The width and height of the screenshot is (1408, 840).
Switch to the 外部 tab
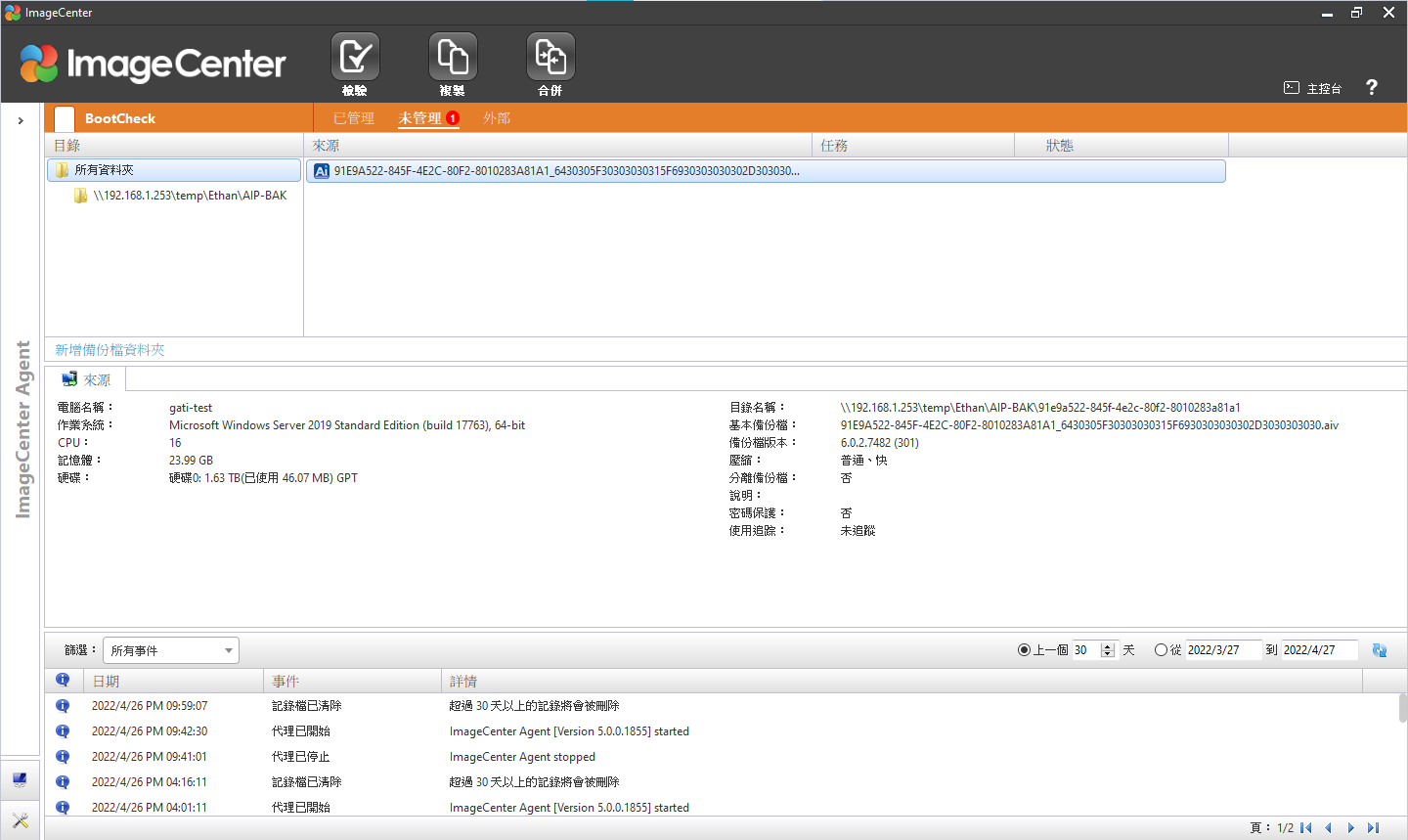point(497,118)
